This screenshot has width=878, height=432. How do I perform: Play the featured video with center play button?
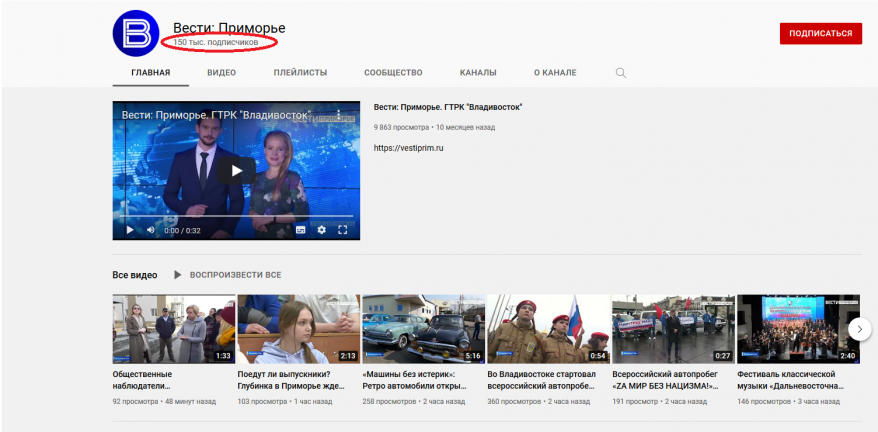tap(236, 170)
